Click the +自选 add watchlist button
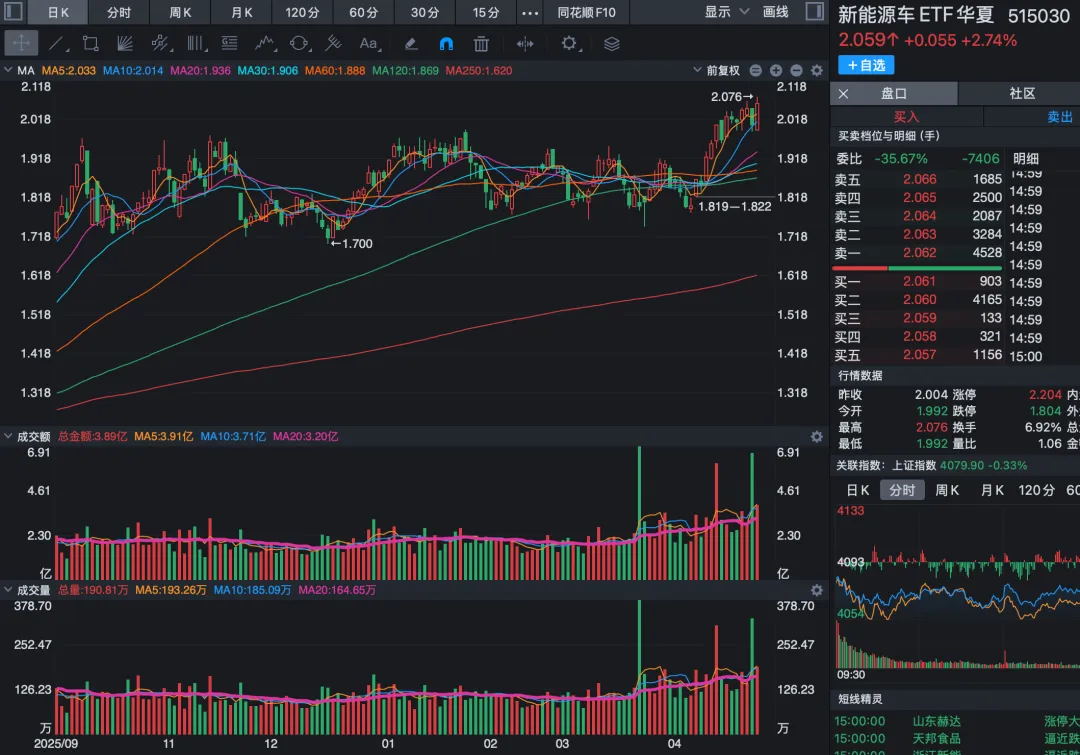1080x755 pixels. click(x=866, y=65)
